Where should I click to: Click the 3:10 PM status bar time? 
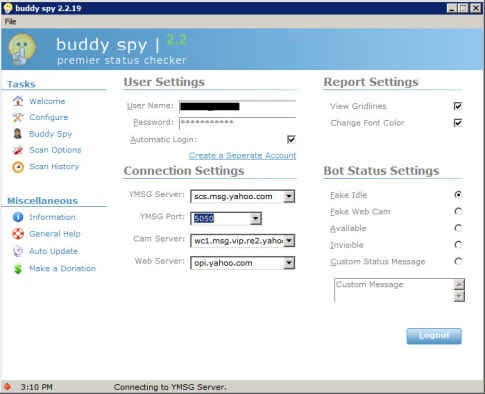[37, 387]
